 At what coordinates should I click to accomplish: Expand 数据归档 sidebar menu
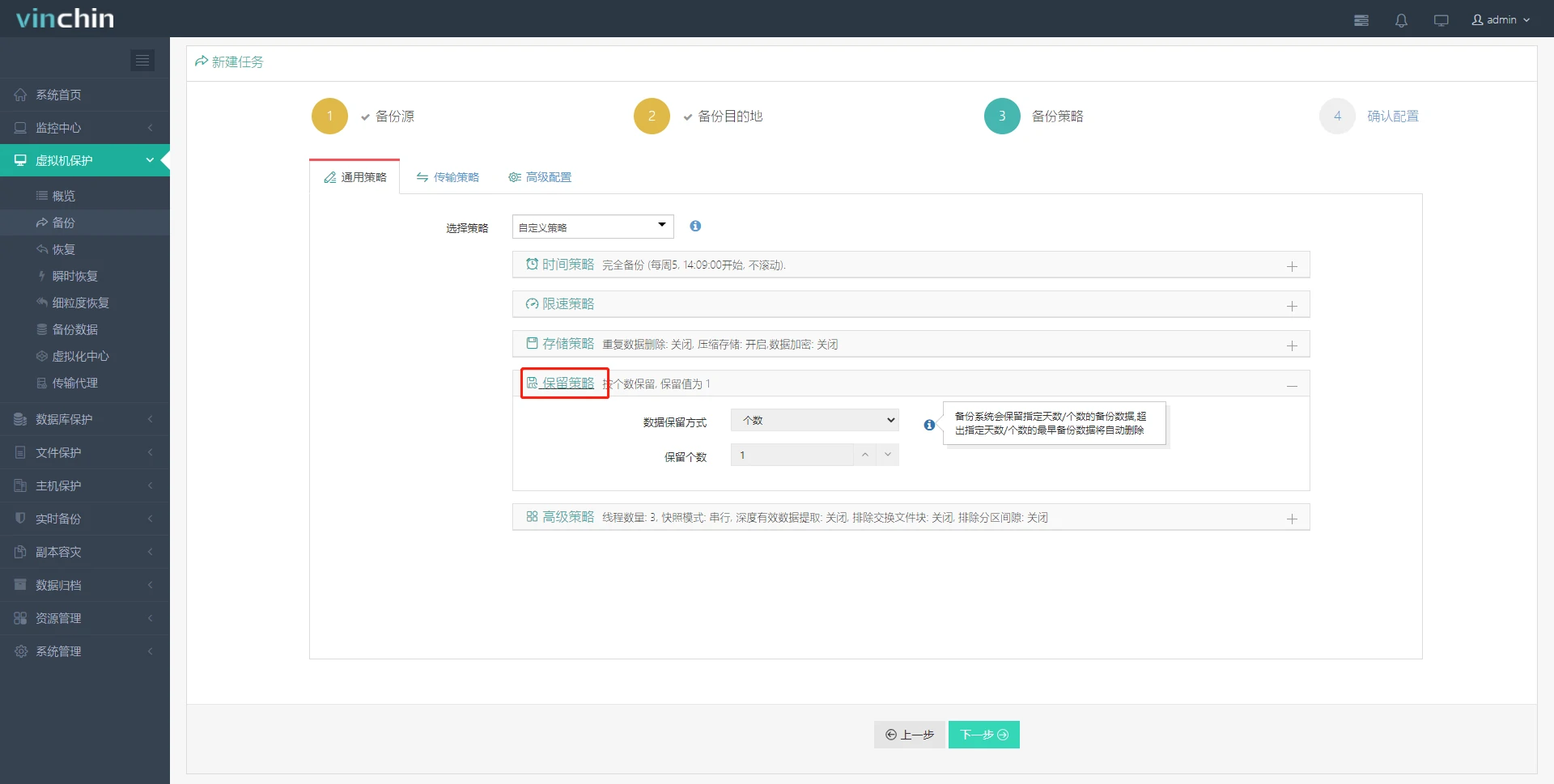85,585
